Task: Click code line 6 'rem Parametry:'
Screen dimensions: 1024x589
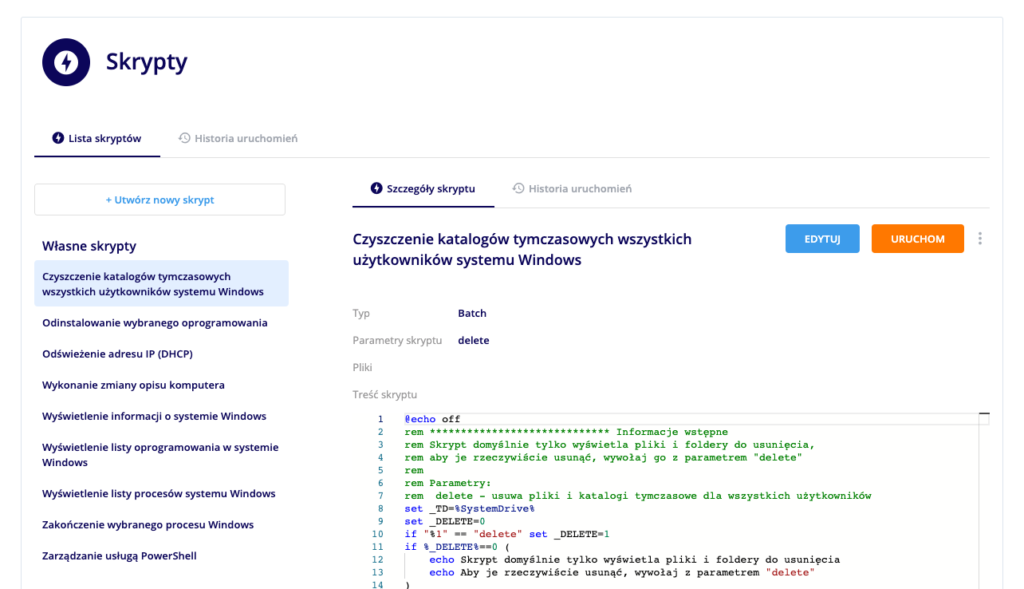Action: pyautogui.click(x=447, y=483)
